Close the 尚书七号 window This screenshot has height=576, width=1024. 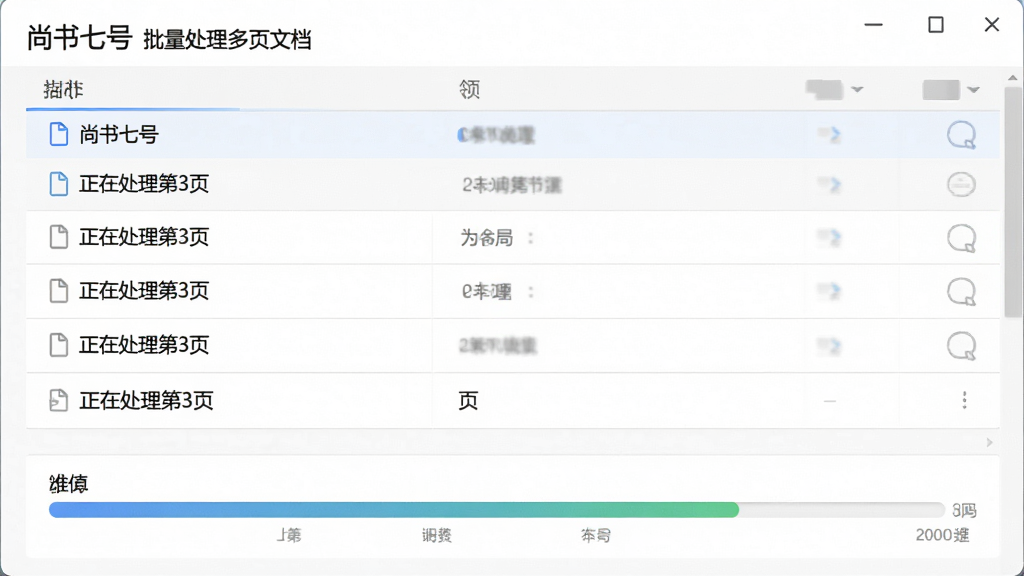click(991, 25)
